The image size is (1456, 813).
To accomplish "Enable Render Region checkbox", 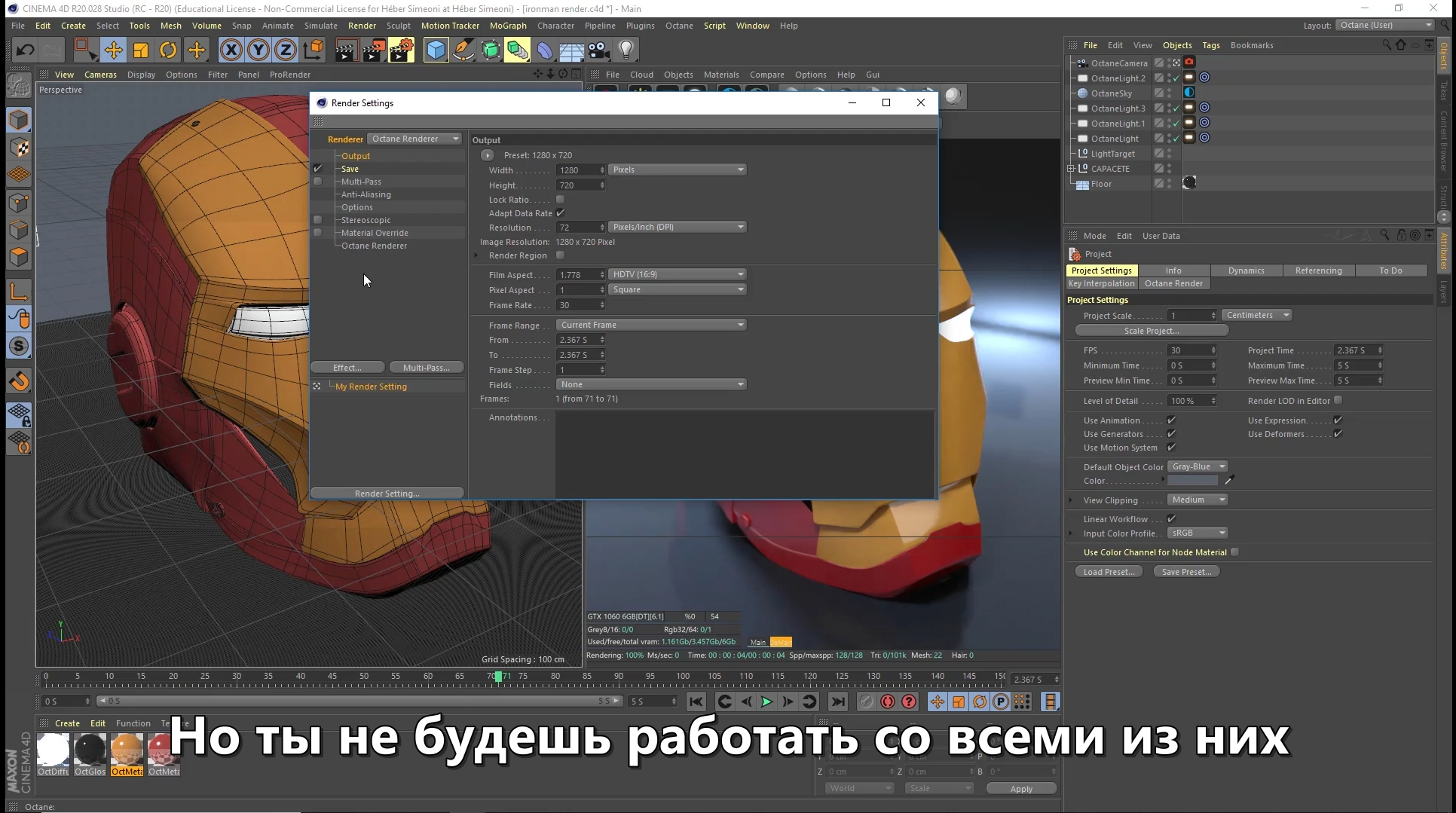I will click(560, 255).
